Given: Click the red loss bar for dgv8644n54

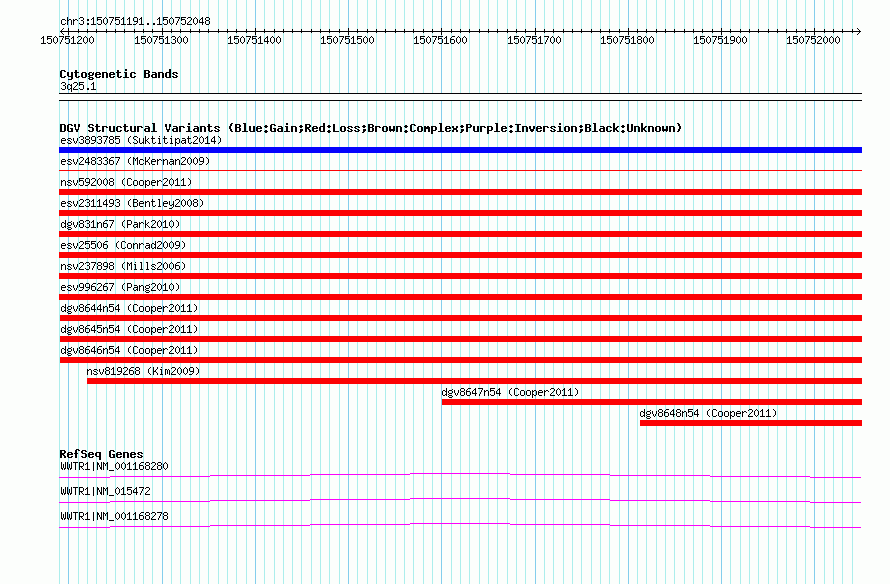Looking at the screenshot, I should (x=460, y=318).
